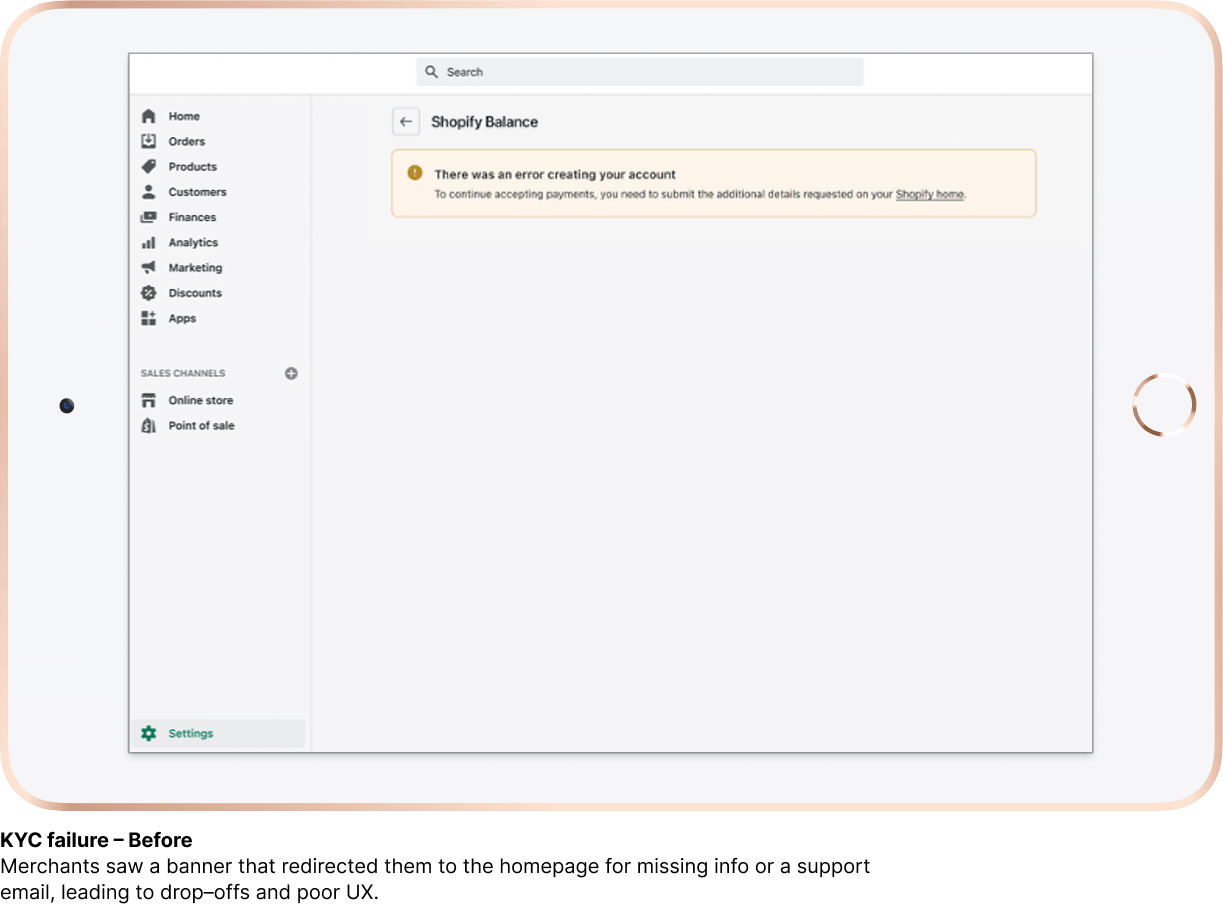Click the Shopify Balance page title
1223x905 pixels.
click(485, 122)
